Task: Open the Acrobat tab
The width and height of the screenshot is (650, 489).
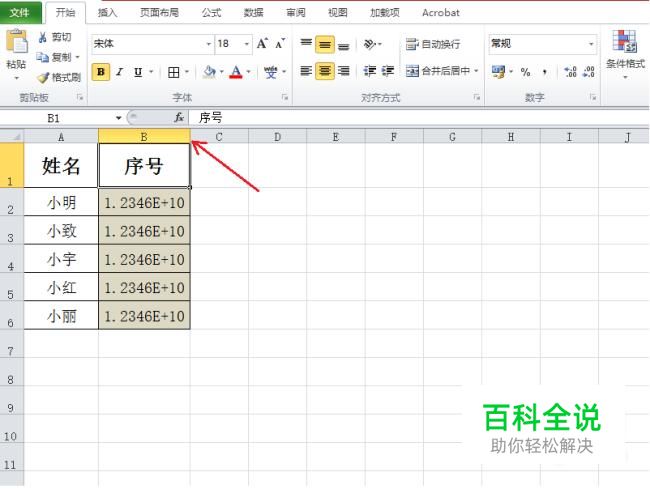Action: point(441,13)
